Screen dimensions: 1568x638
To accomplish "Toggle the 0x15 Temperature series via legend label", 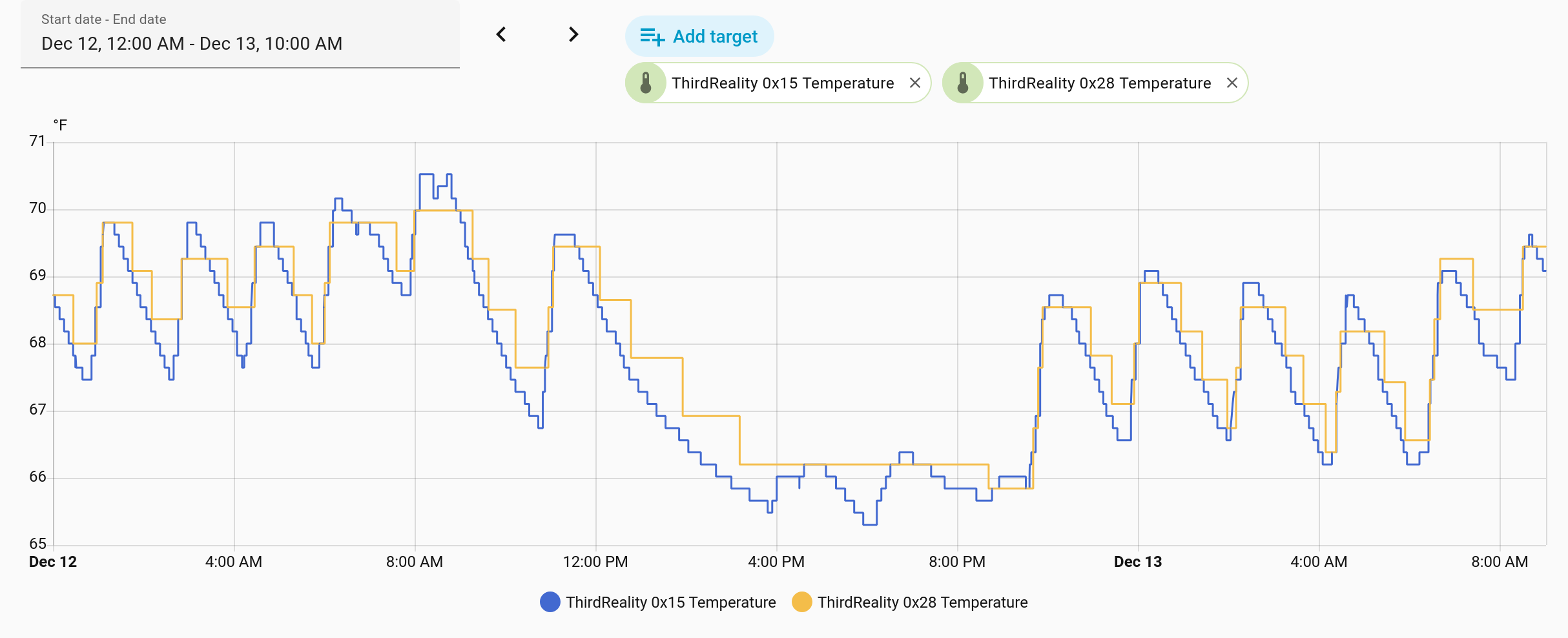I will [671, 602].
